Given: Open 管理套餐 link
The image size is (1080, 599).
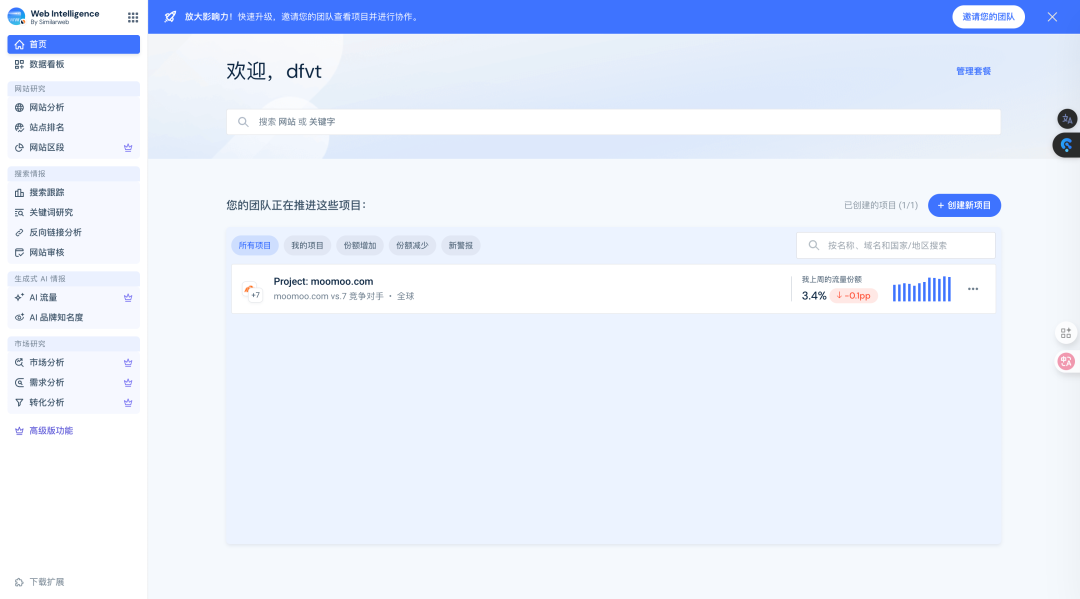Looking at the screenshot, I should click(973, 71).
